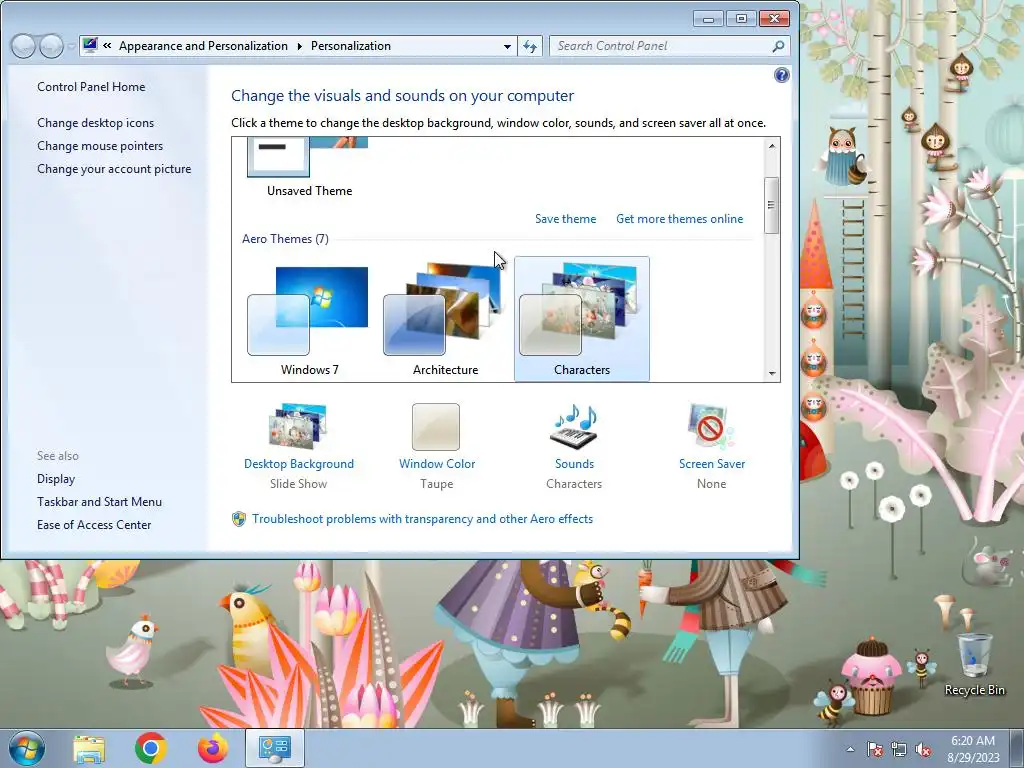
Task: Click the Action Center flag icon
Action: point(874,749)
